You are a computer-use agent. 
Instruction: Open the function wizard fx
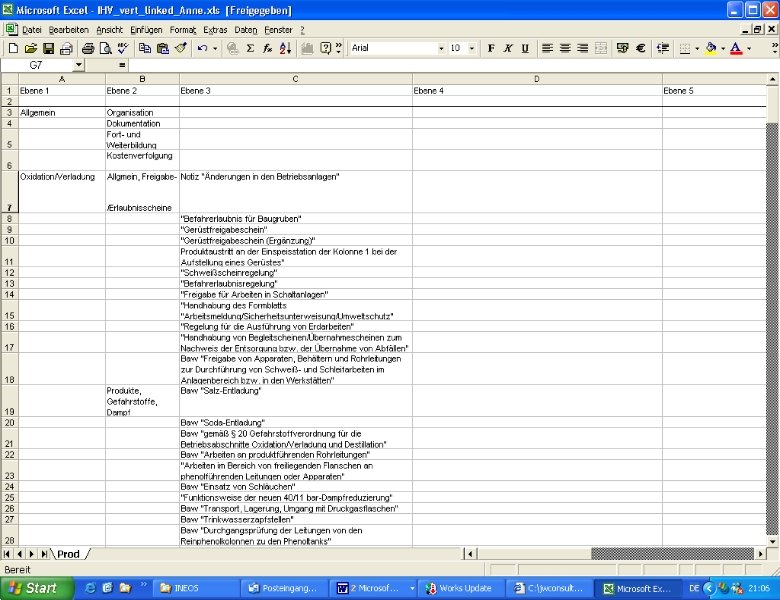pyautogui.click(x=268, y=48)
